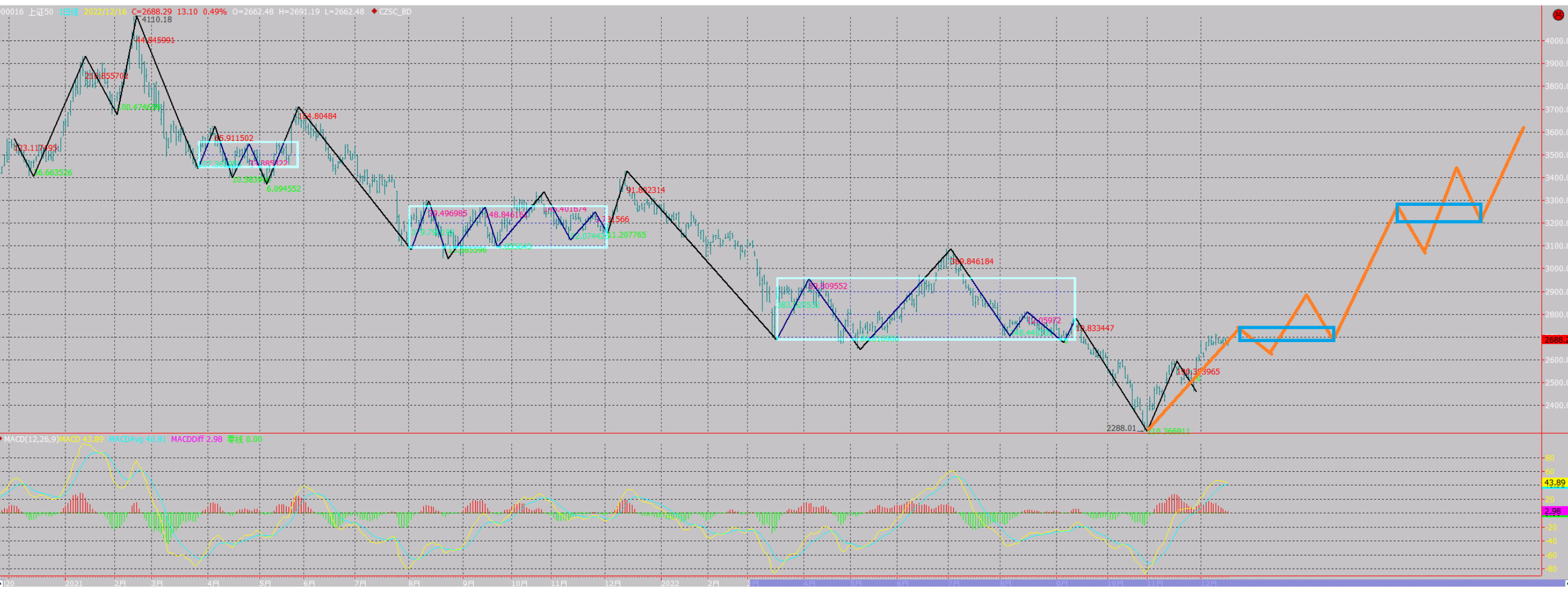Click the yellow 43.89 MACD value tag
This screenshot has height=589, width=1568.
point(1554,483)
